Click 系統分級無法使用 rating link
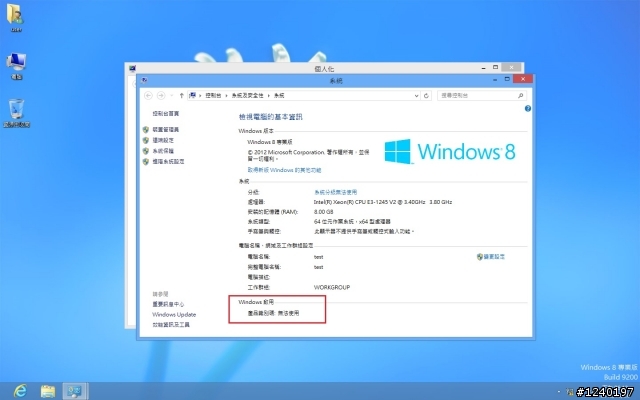 336,192
